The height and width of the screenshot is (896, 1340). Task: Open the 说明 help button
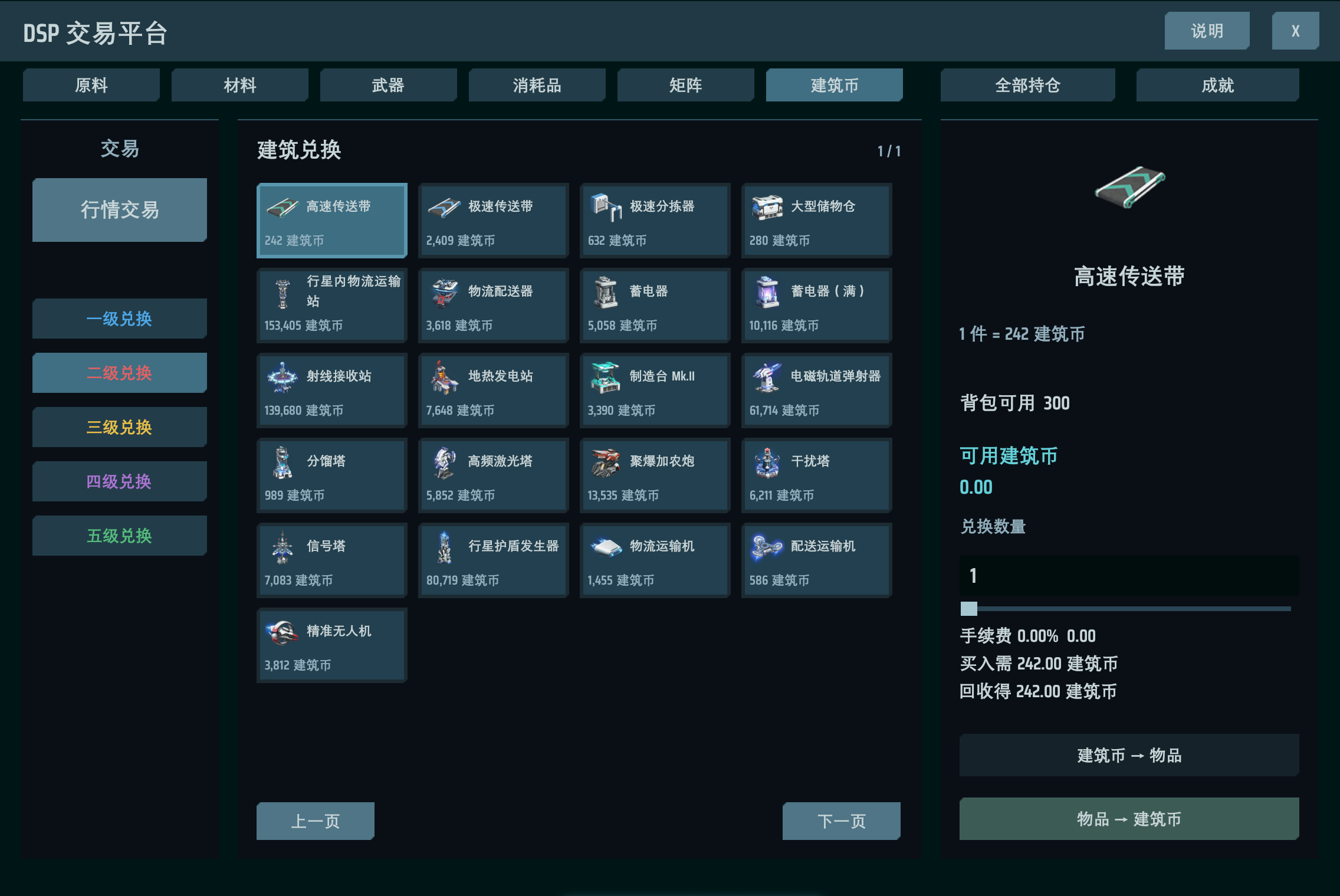tap(1207, 31)
